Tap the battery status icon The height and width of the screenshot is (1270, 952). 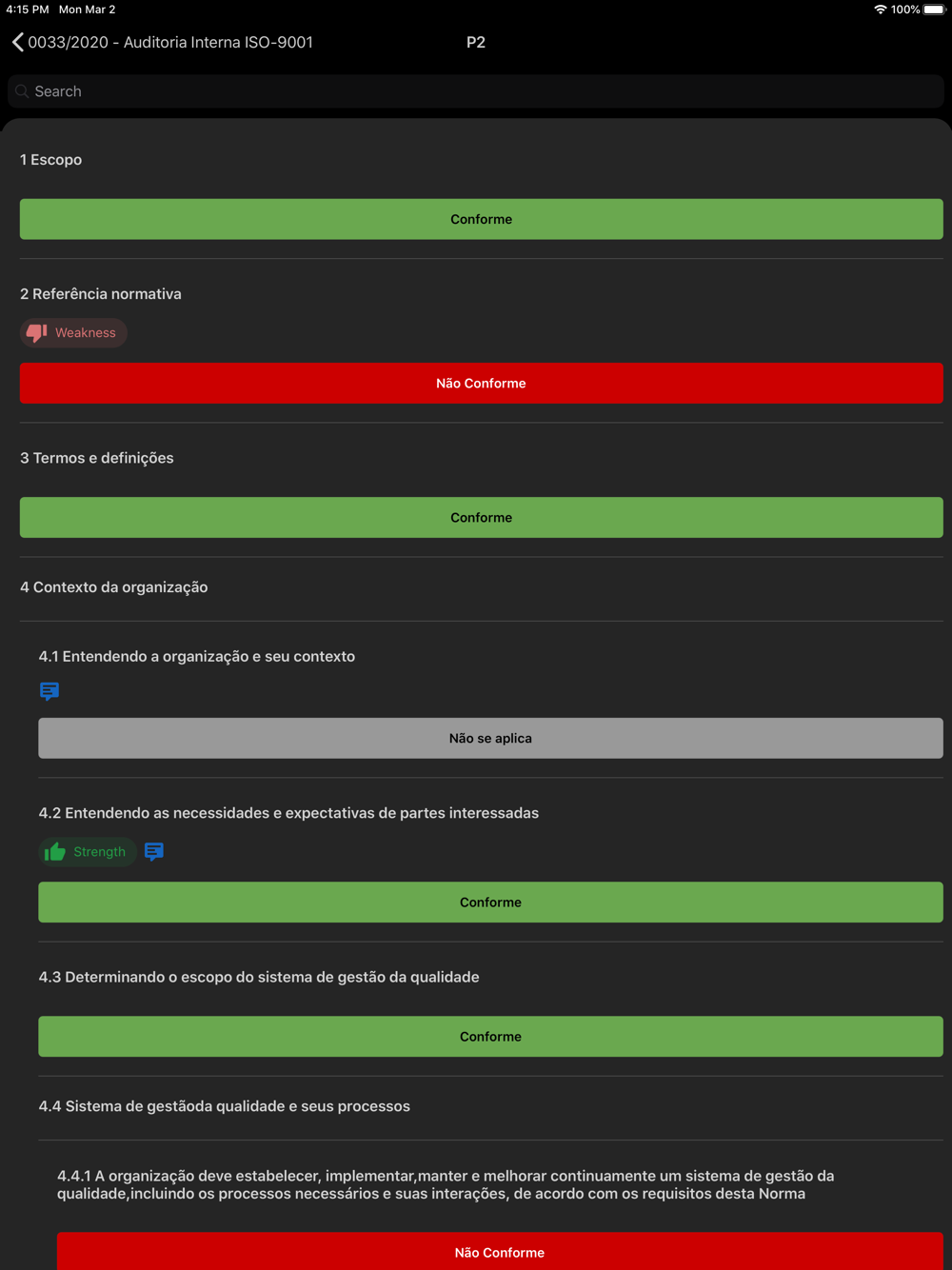coord(934,10)
